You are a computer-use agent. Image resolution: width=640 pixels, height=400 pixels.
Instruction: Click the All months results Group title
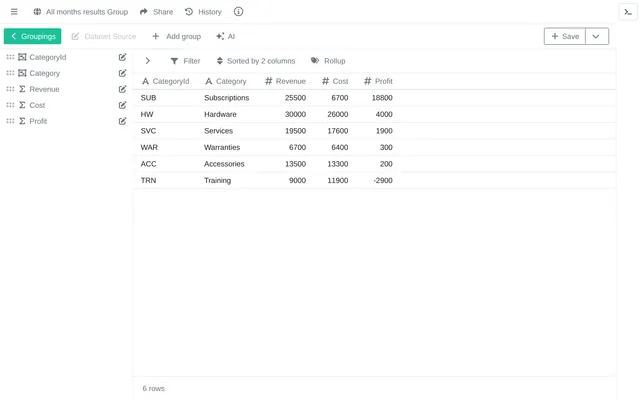(x=87, y=12)
